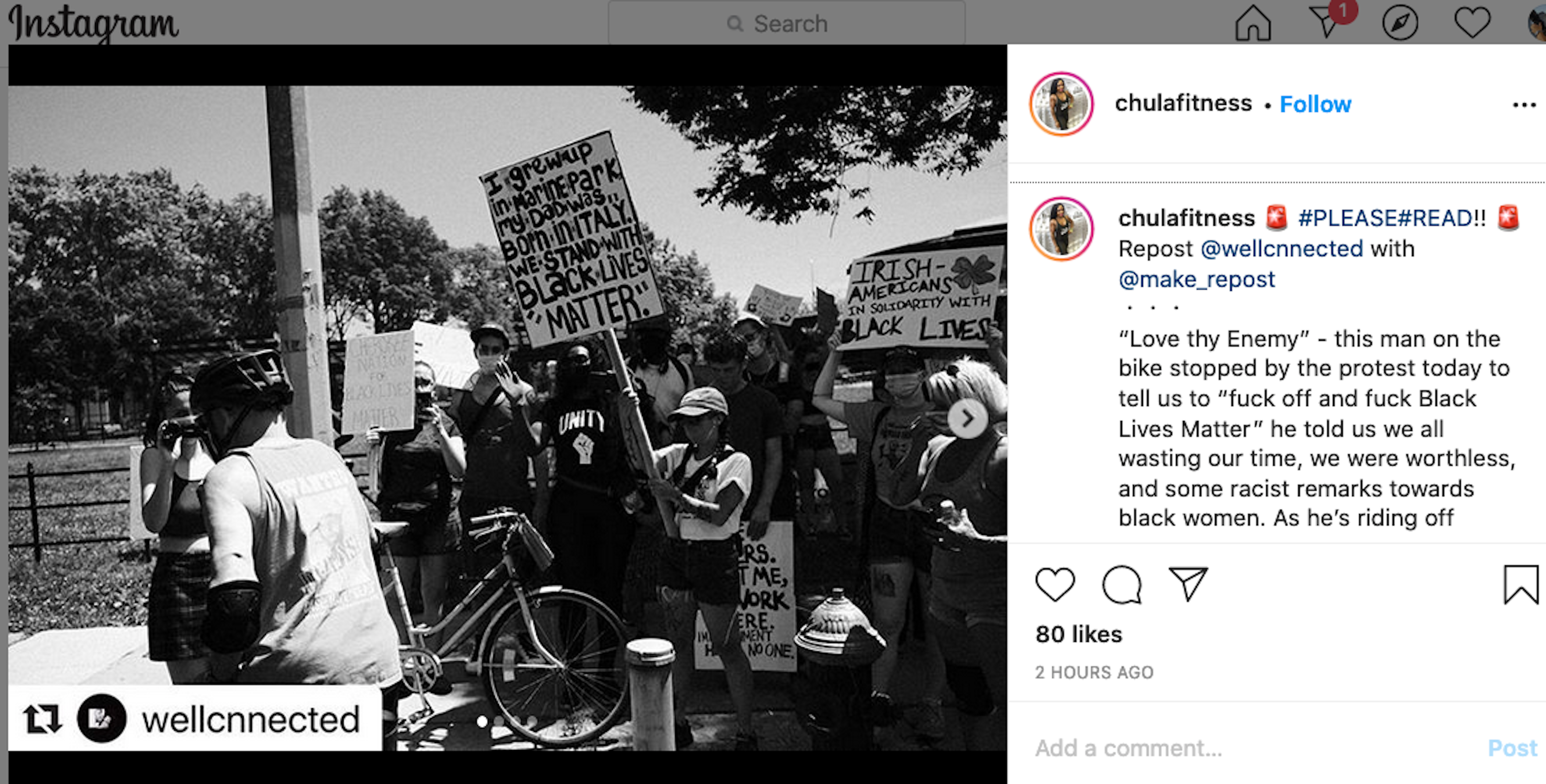Share the post with paper plane icon
Screen dimensions: 1546x784
(1188, 583)
